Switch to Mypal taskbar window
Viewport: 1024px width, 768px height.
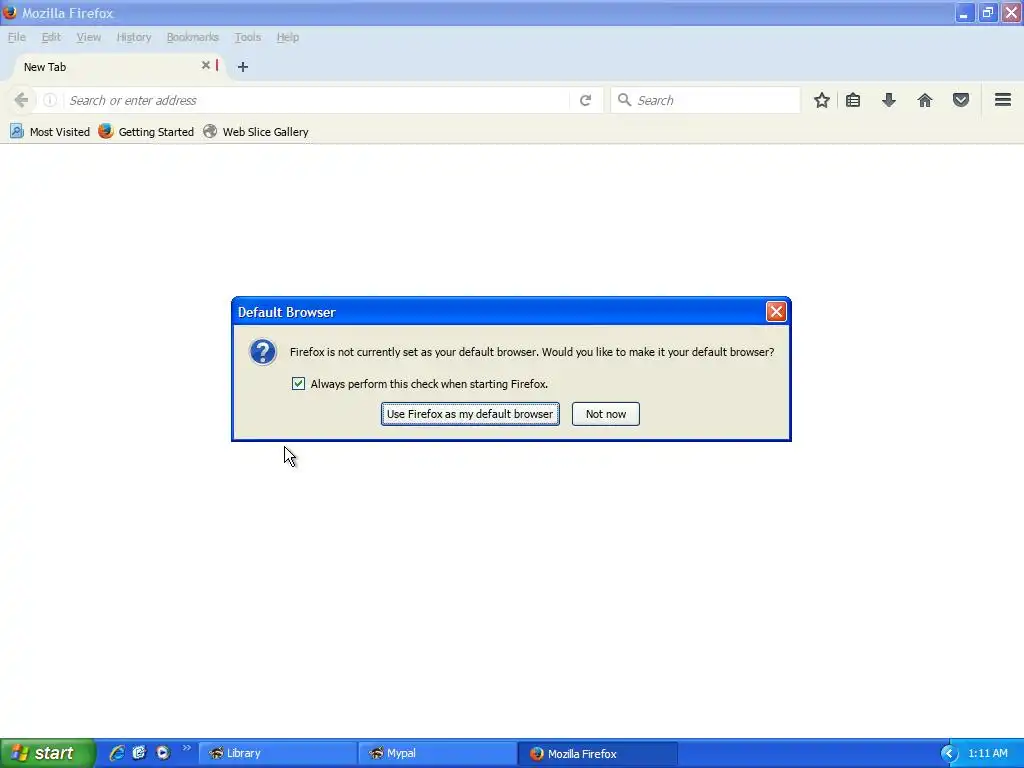pos(437,753)
